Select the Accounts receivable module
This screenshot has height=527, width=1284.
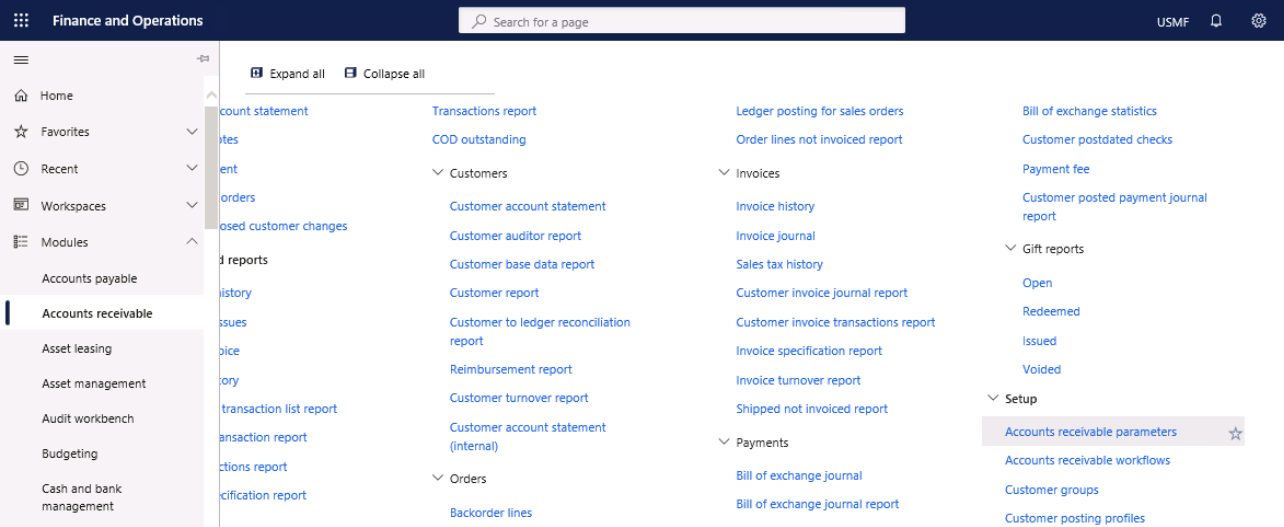[x=97, y=314]
